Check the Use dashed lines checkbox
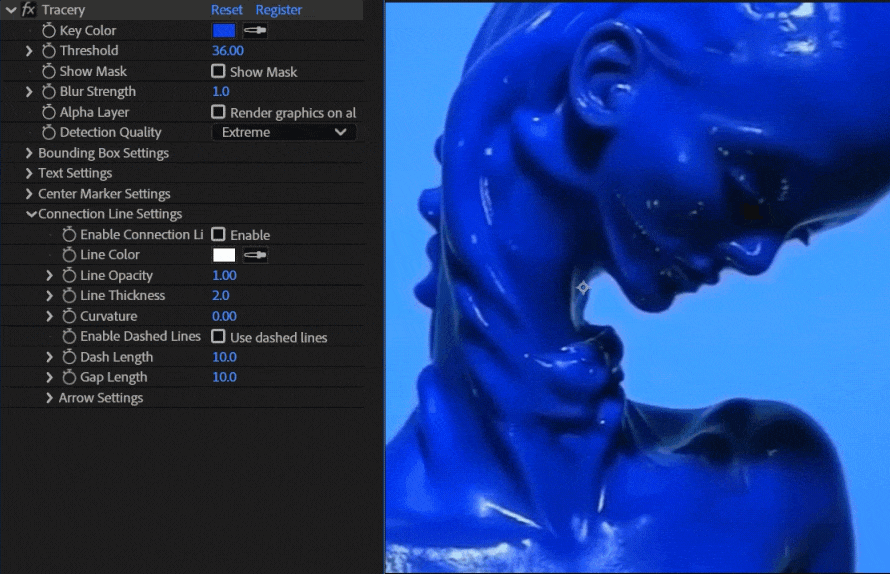The image size is (890, 574). coord(218,337)
